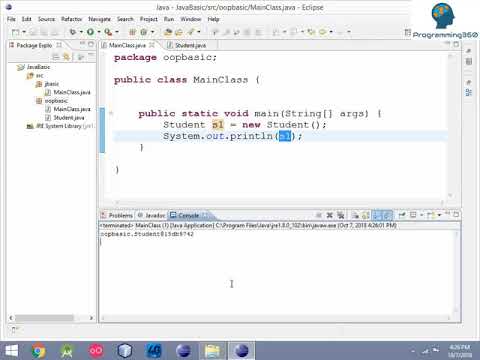Open the Window menu

coord(191,19)
